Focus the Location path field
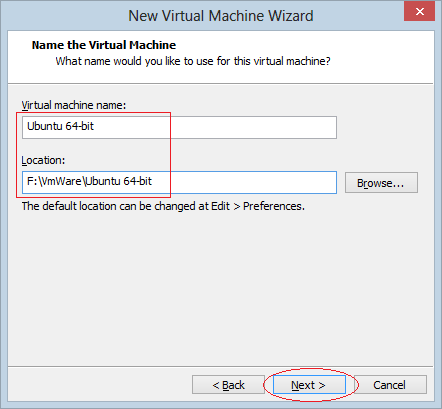 179,182
